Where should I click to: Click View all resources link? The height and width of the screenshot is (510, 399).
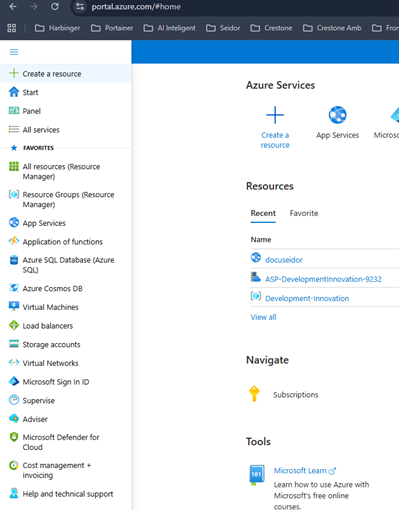click(263, 317)
